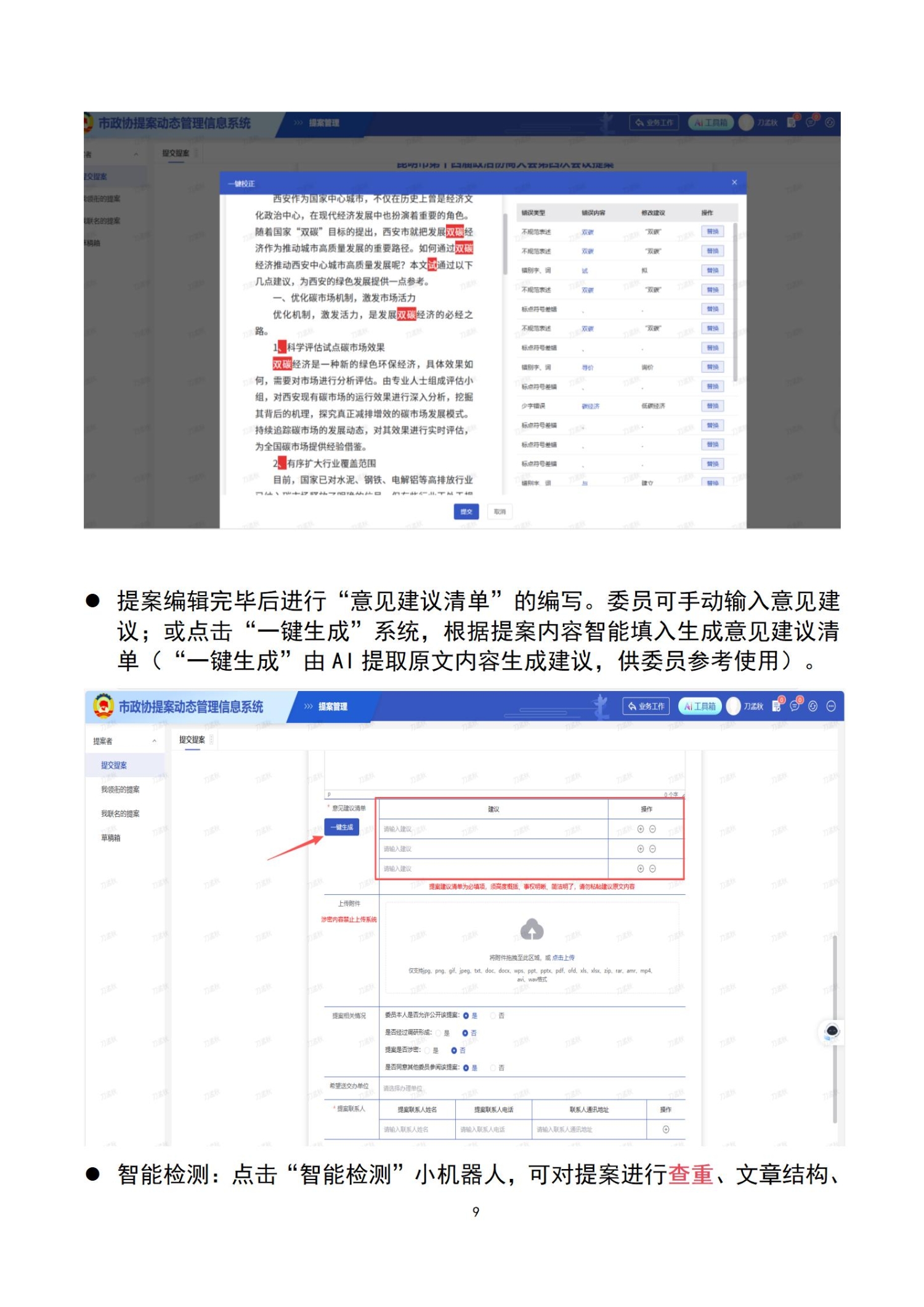Remove third 建议 row using minus icon
924x1307 pixels.
[x=652, y=868]
